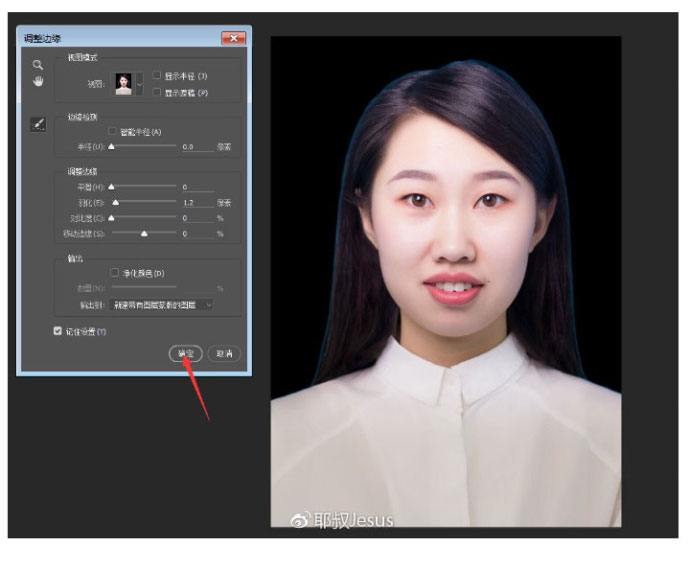The height and width of the screenshot is (569, 690).
Task: Click the view mode preview thumbnail
Action: [124, 84]
